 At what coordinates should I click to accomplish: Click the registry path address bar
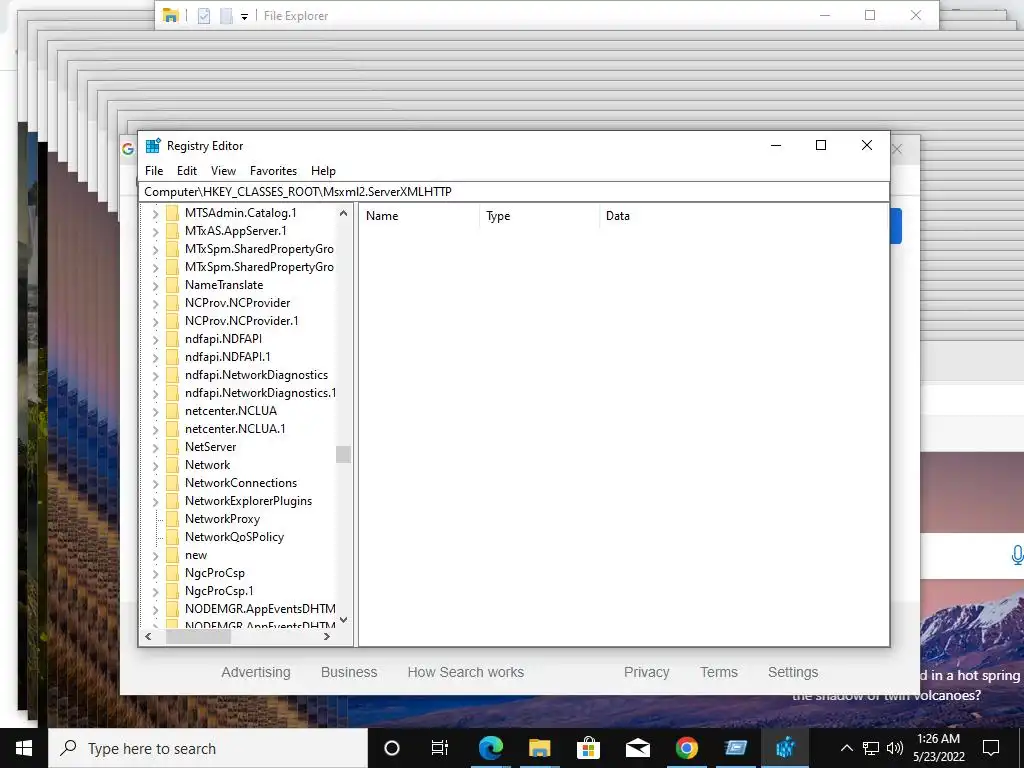[x=514, y=191]
